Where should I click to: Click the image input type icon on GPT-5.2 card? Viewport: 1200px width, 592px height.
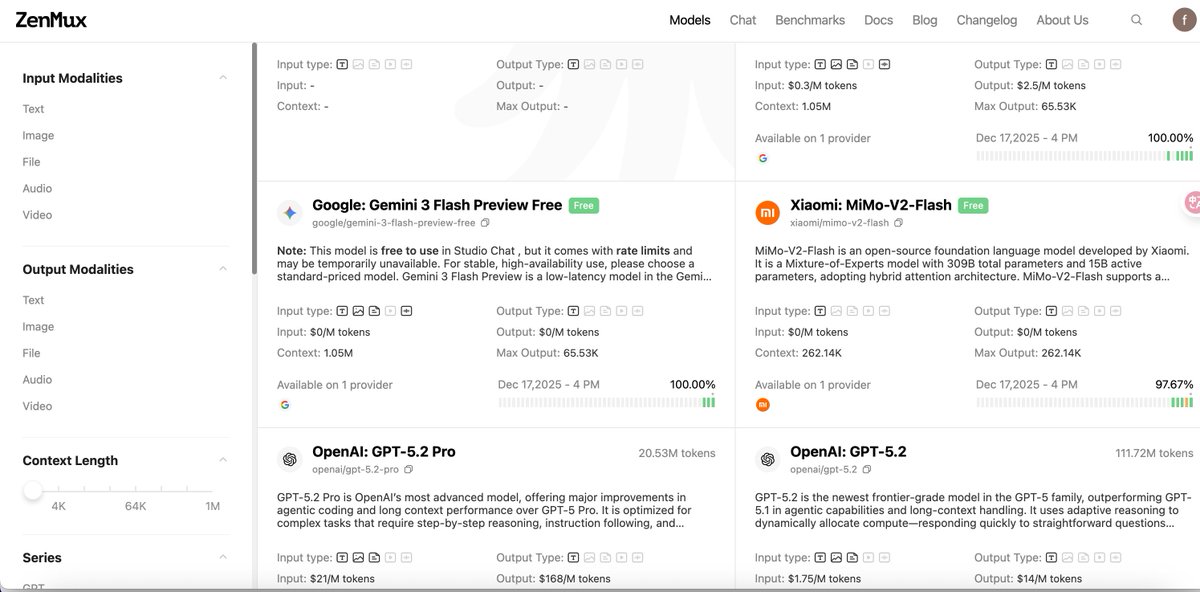[836, 558]
